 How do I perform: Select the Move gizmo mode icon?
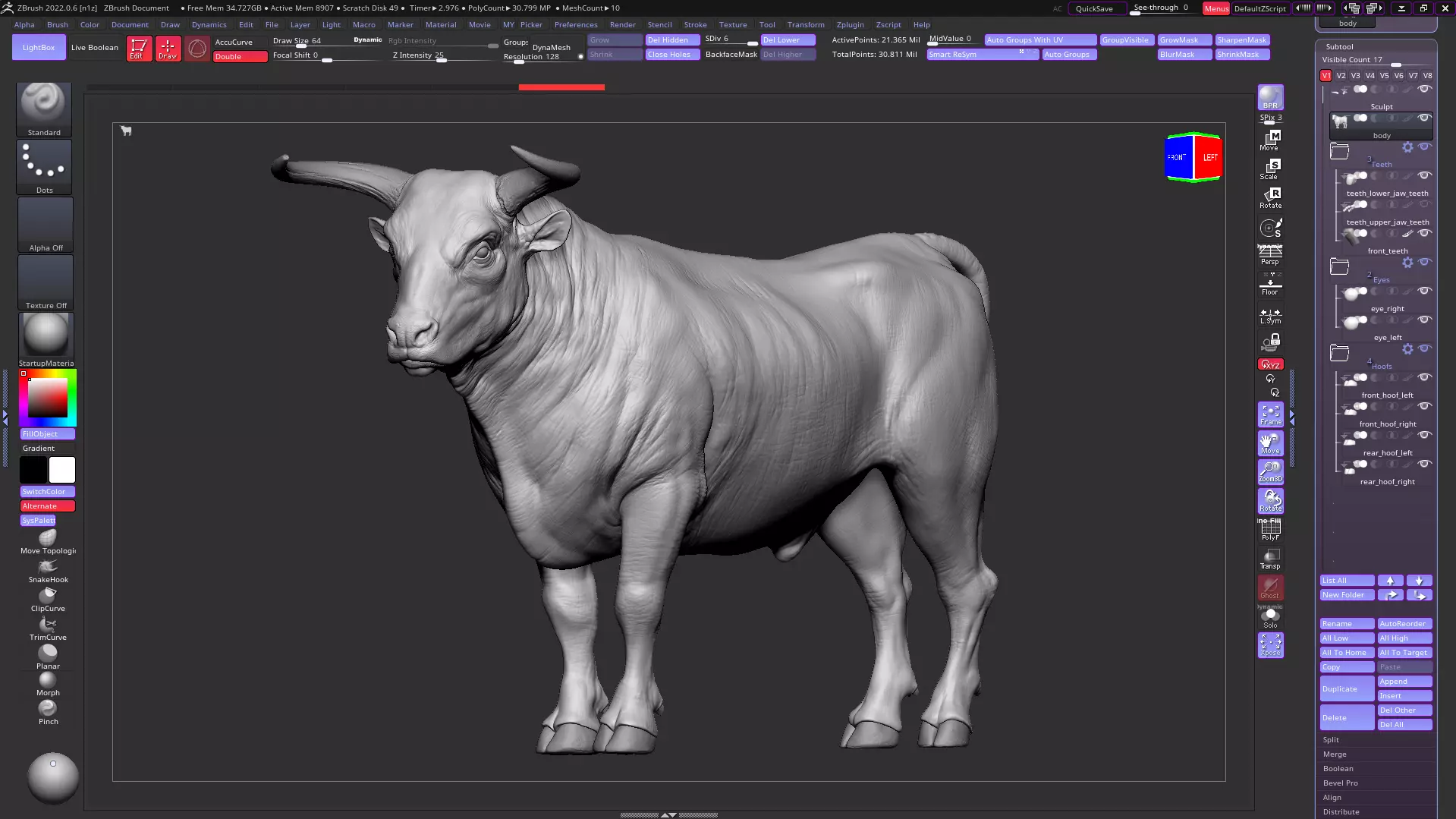[1270, 140]
